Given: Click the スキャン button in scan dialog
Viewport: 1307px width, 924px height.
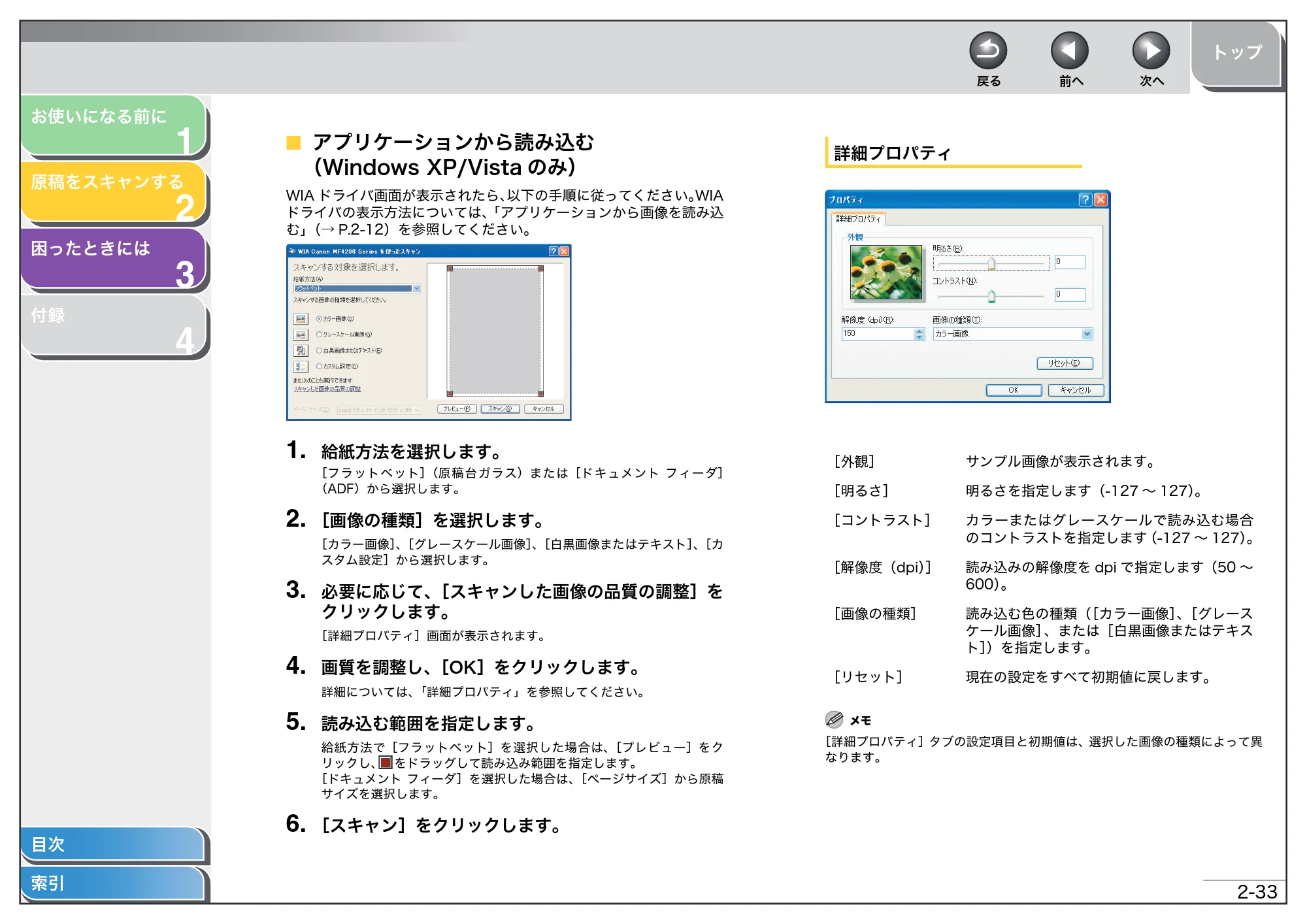Looking at the screenshot, I should [x=500, y=409].
